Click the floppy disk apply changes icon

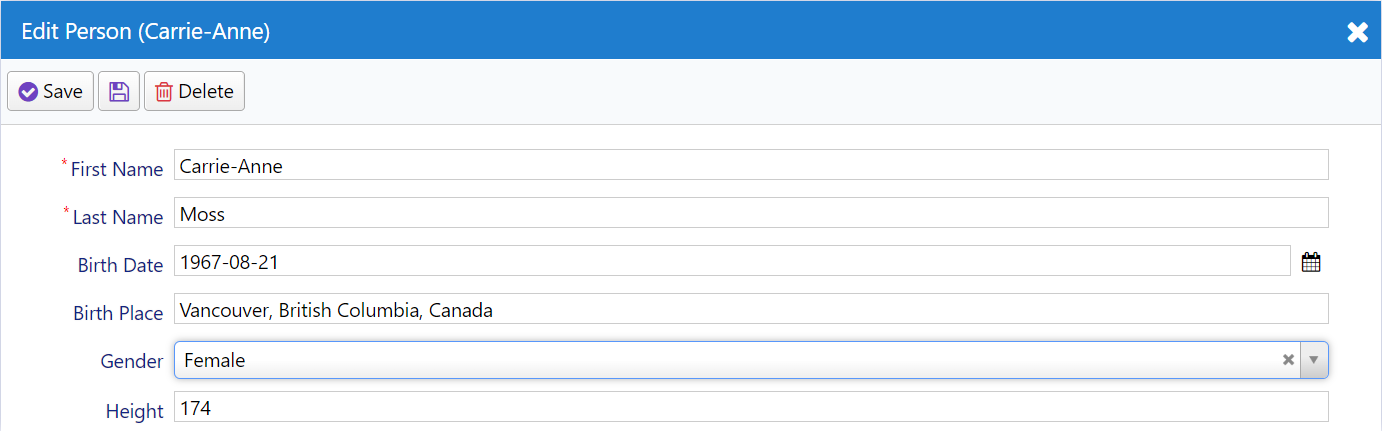(x=119, y=91)
